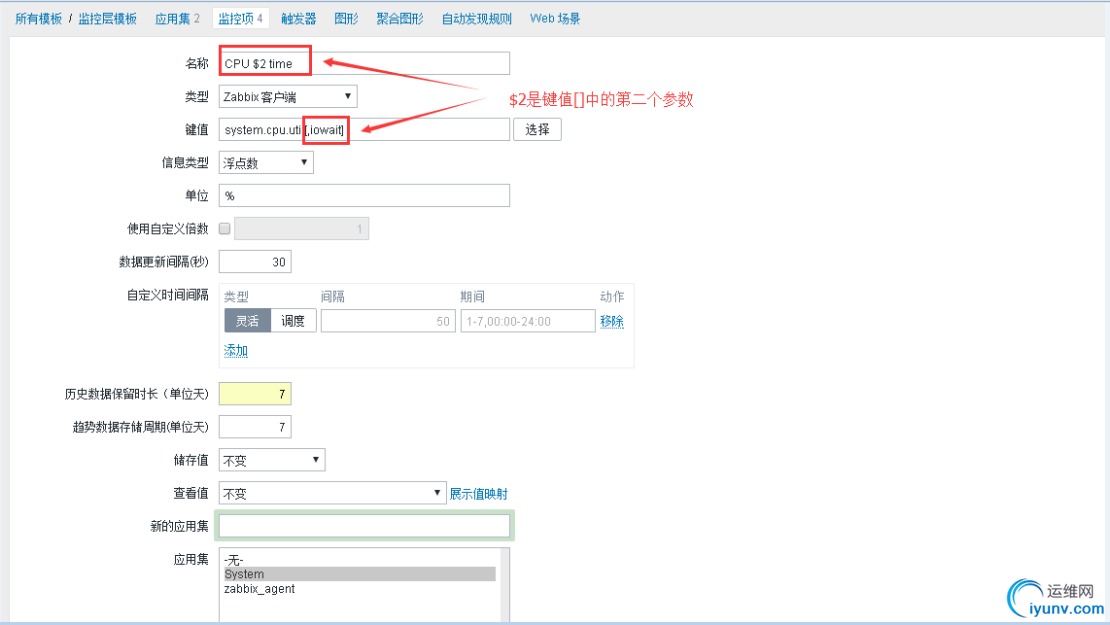The image size is (1110, 625).
Task: Click the 间隔 field showing 50
Action: pos(388,321)
